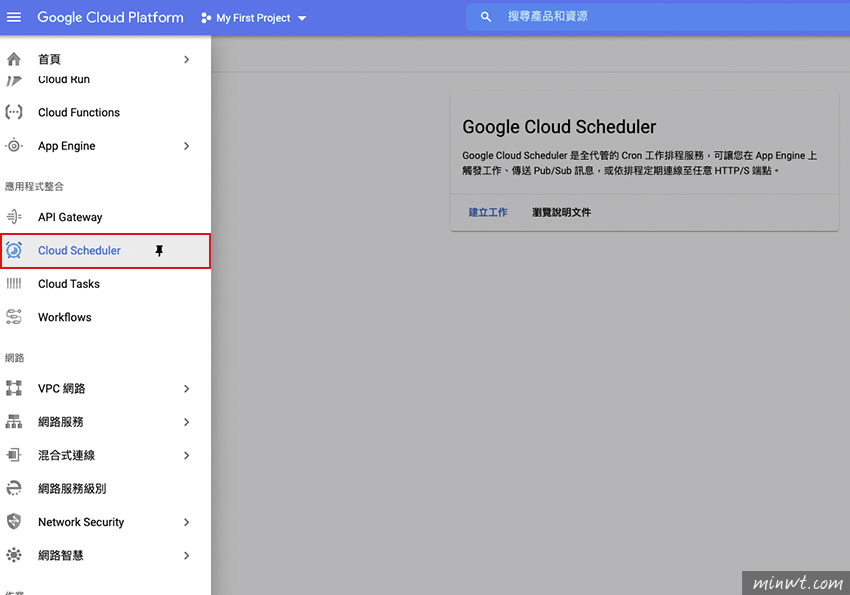Click the 瀏覽說明文件 button
This screenshot has height=595, width=850.
[x=561, y=212]
